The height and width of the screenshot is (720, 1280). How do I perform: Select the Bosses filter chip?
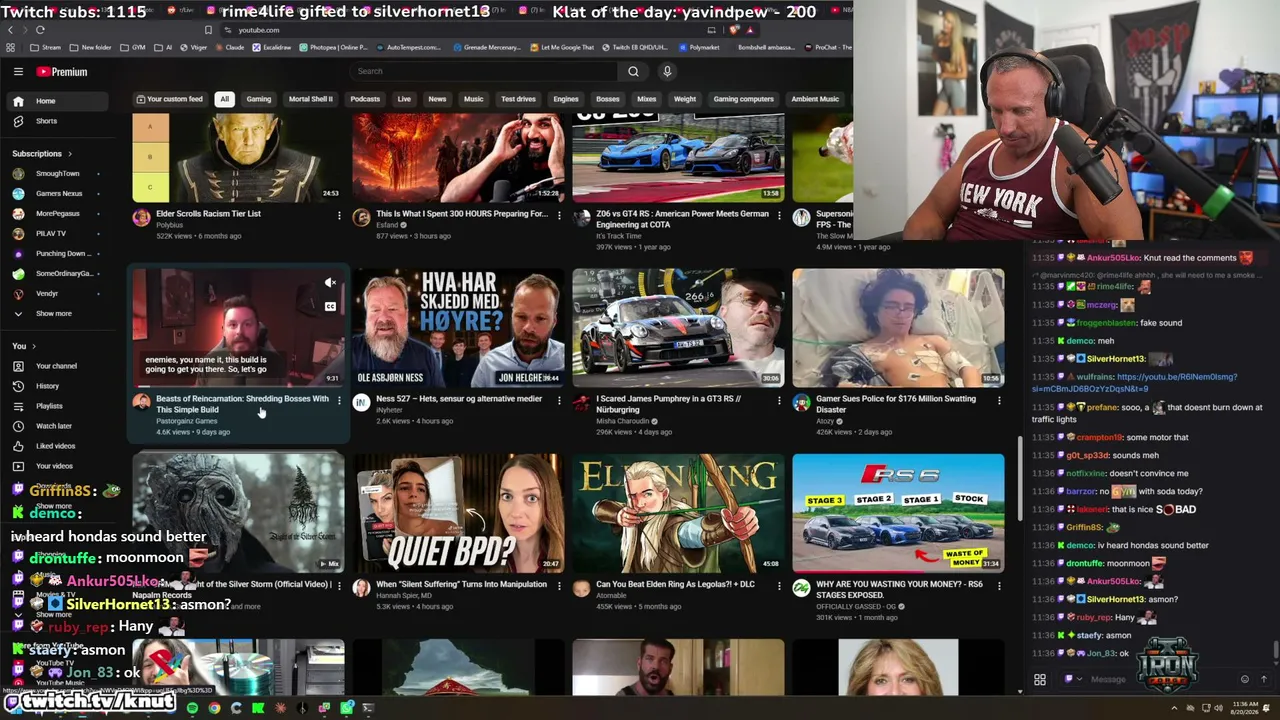(608, 99)
